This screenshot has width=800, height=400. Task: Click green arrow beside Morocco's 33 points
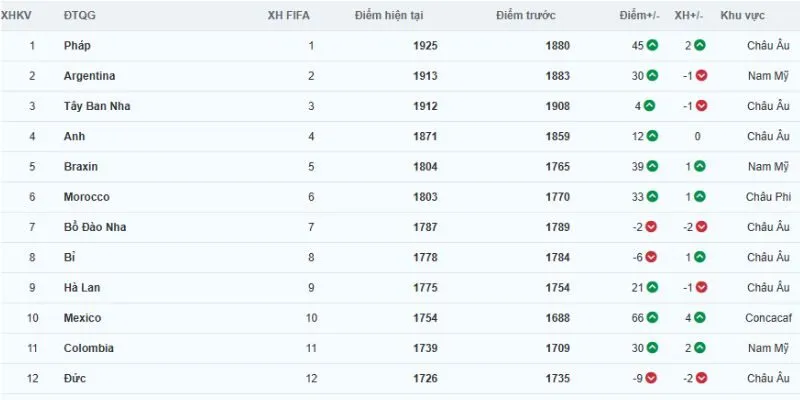point(652,196)
